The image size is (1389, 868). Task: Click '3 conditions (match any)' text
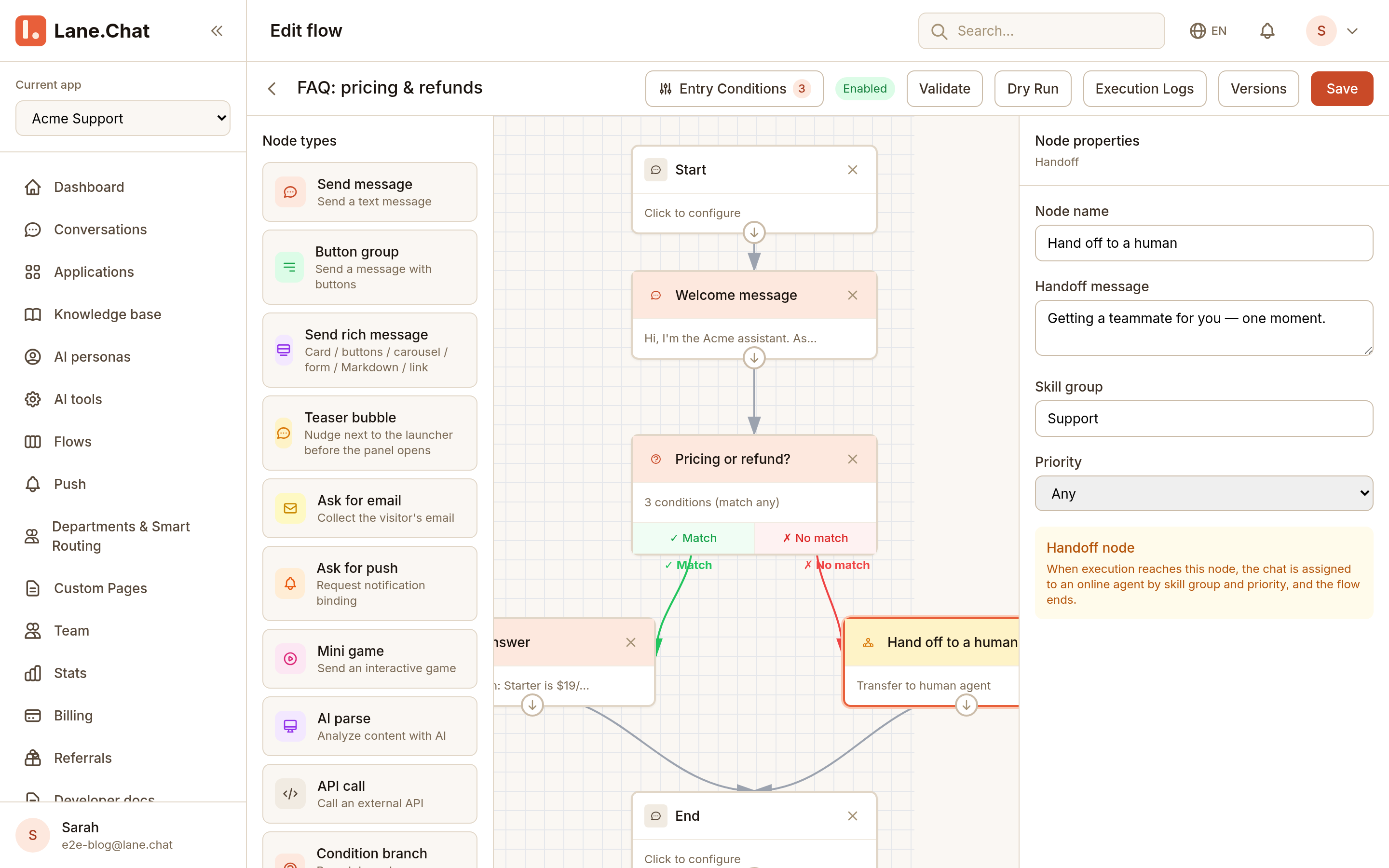[712, 502]
